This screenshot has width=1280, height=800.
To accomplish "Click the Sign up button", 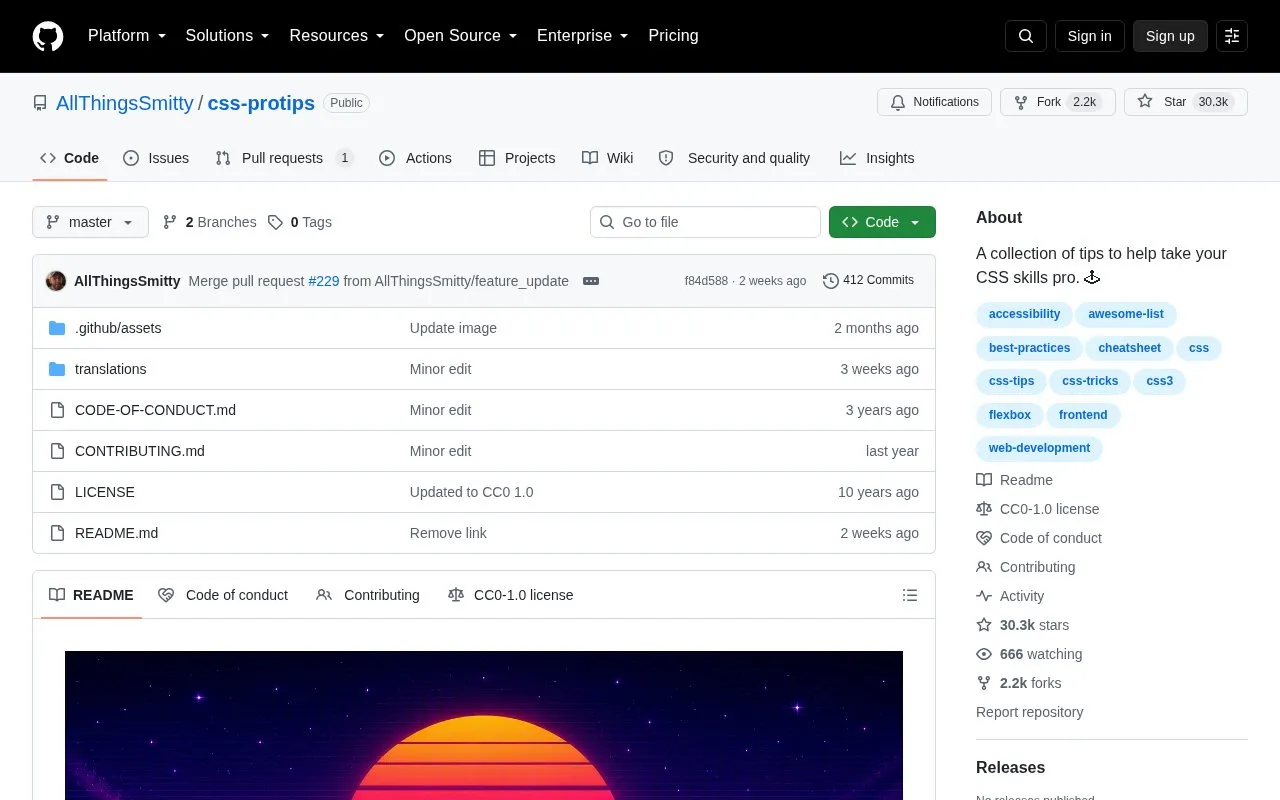I will (1170, 36).
